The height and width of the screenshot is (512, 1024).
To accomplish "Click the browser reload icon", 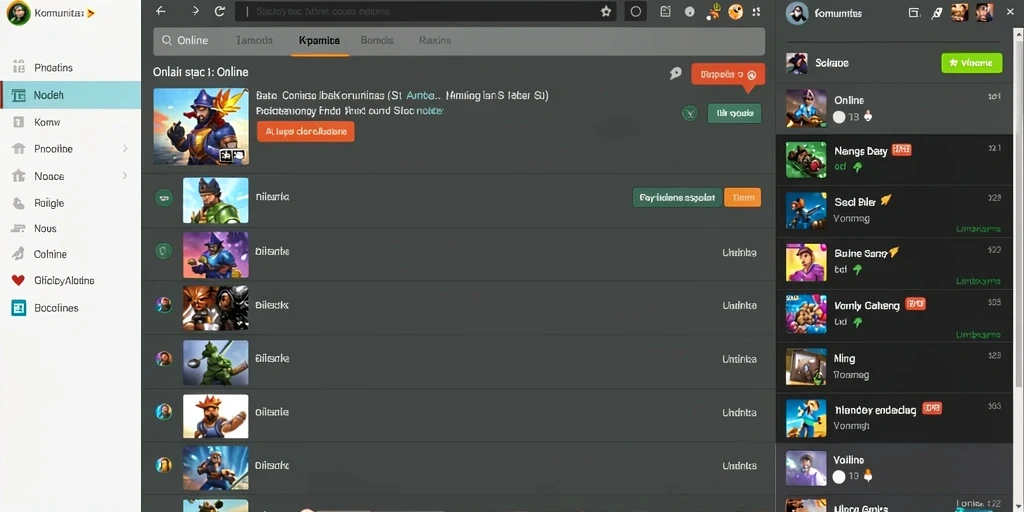I will pyautogui.click(x=220, y=11).
